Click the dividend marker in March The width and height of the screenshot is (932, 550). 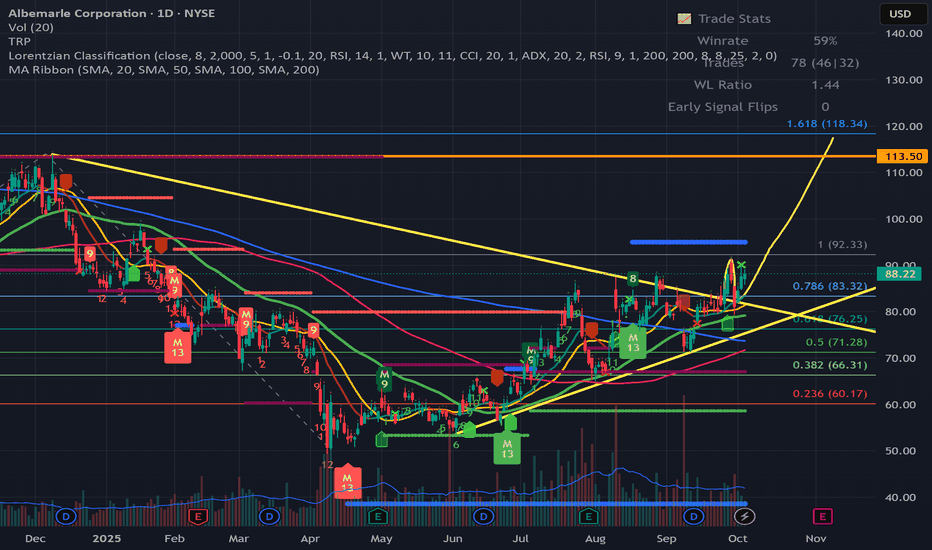point(269,517)
